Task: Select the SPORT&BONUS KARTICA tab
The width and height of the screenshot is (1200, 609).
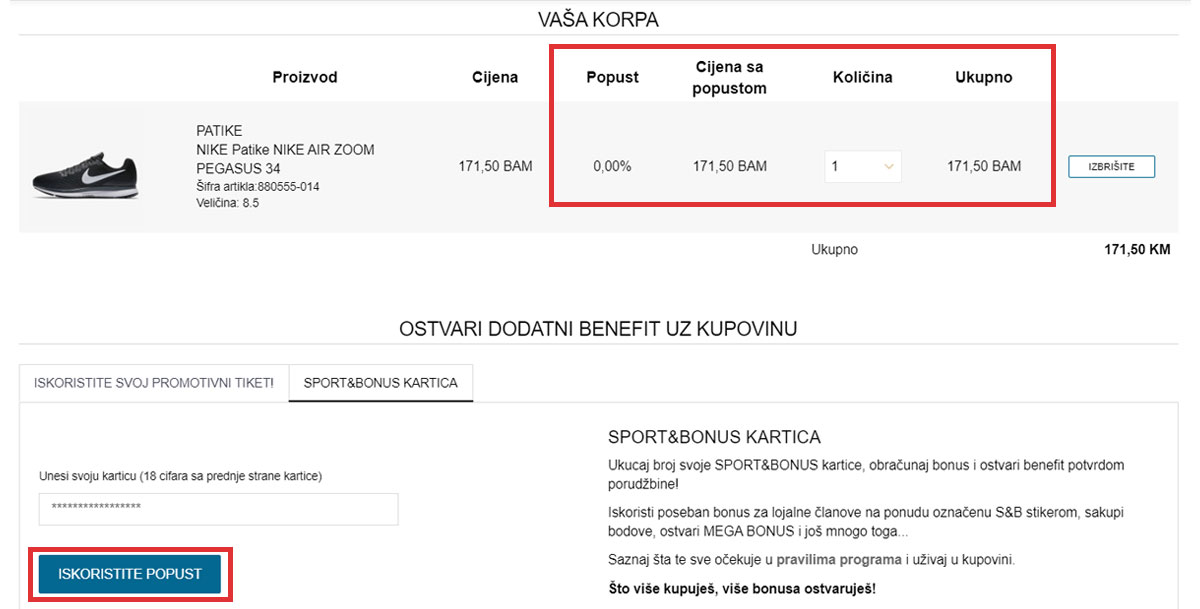Action: 381,383
